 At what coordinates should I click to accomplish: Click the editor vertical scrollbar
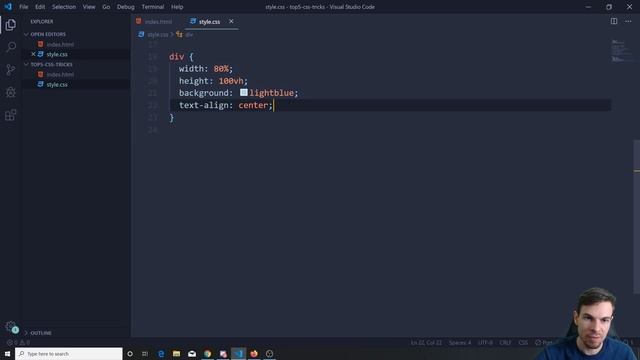(636, 216)
